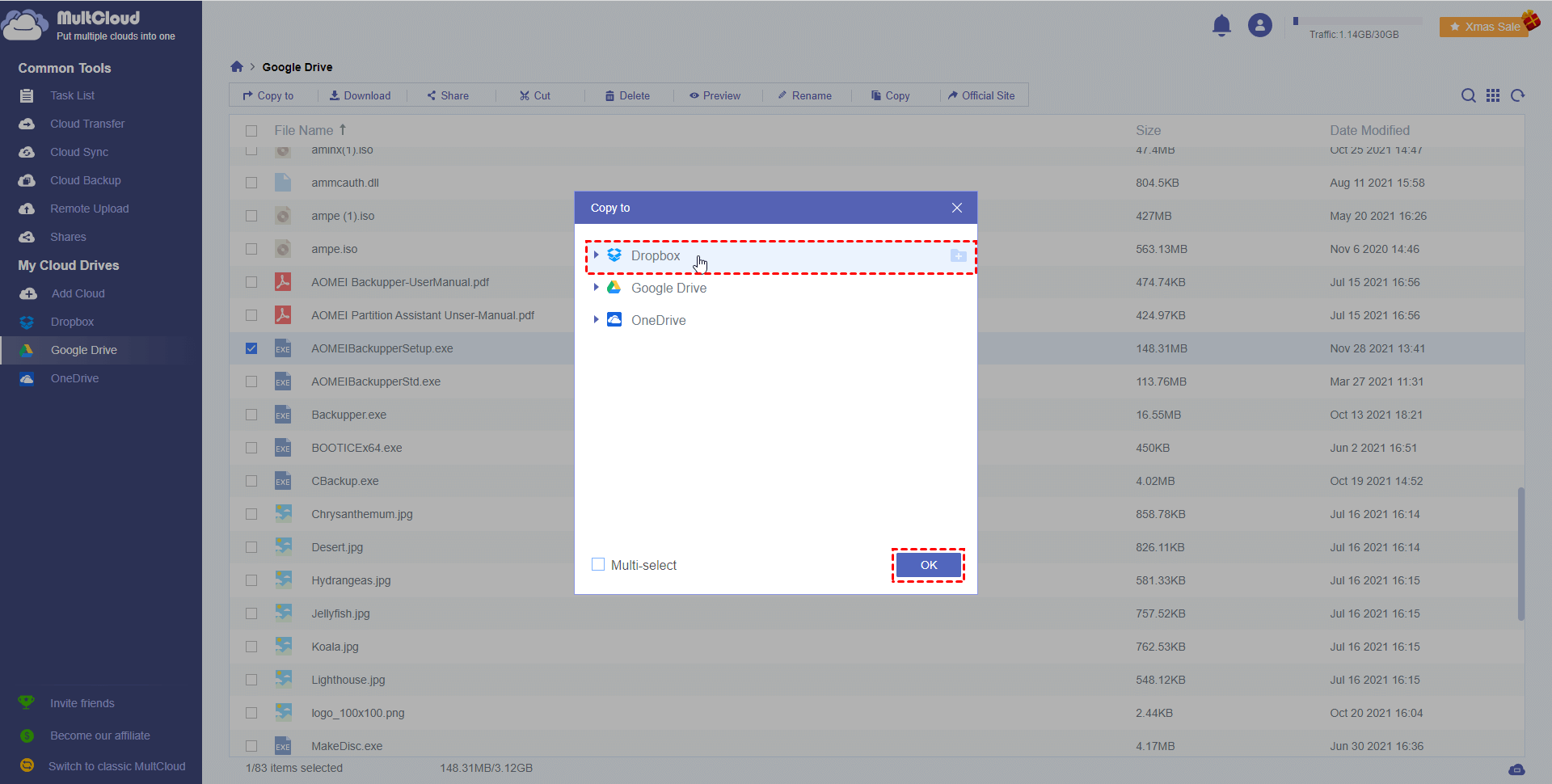This screenshot has width=1552, height=784.
Task: Expand the OneDrive tree node
Action: coord(596,319)
